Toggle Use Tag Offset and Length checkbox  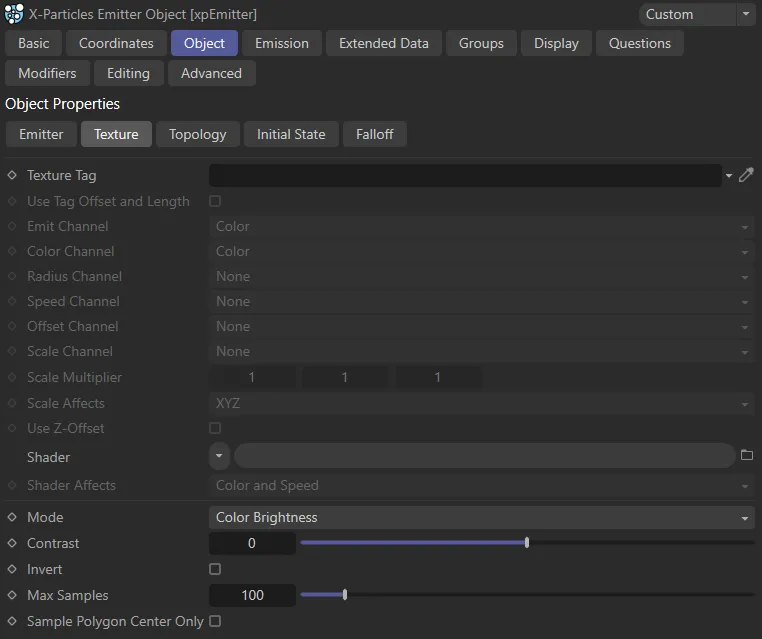coord(215,201)
